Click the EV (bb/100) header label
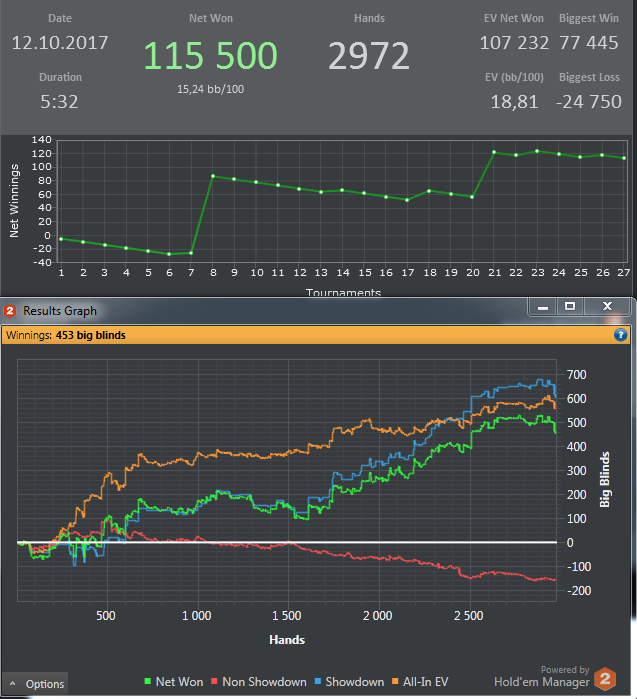637x699 pixels. 514,77
